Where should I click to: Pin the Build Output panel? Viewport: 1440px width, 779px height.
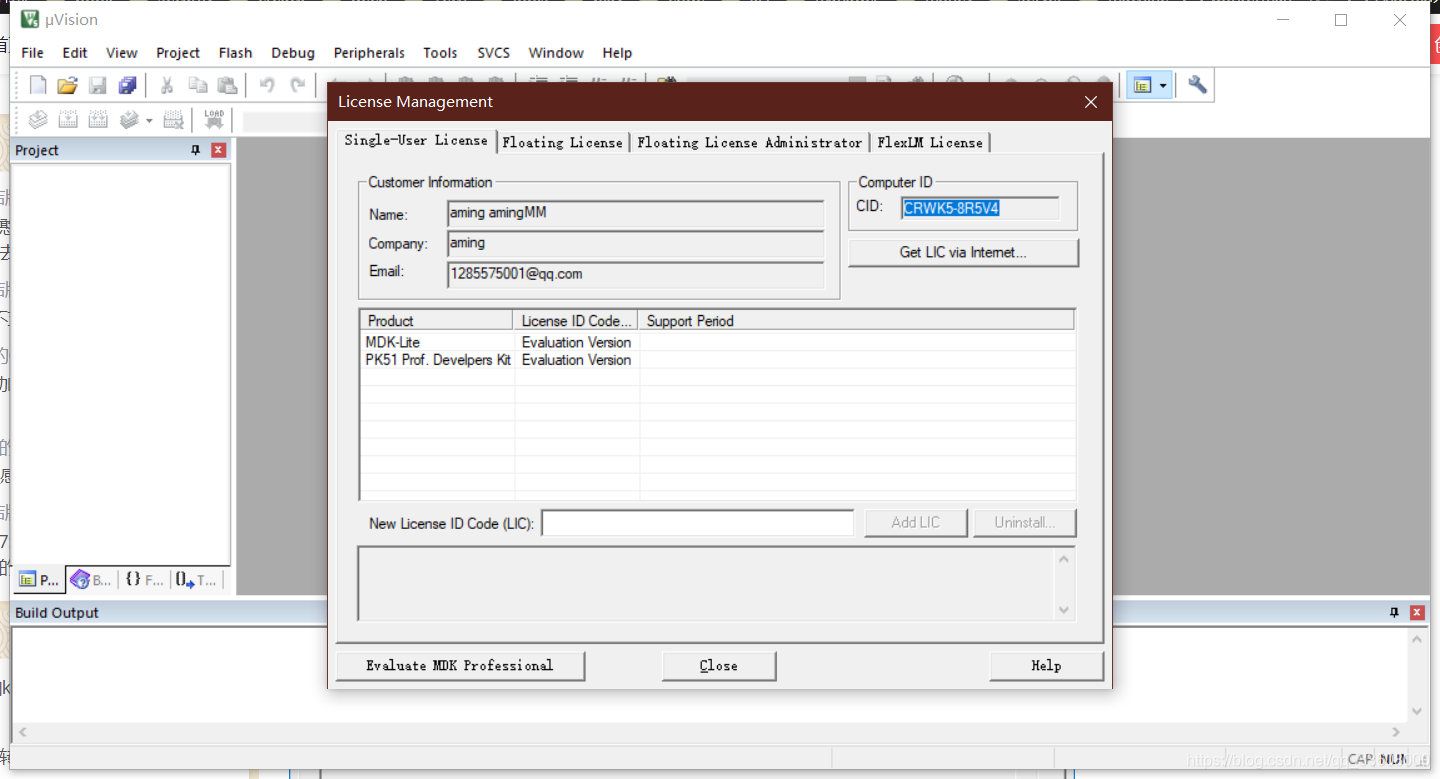[x=1394, y=612]
